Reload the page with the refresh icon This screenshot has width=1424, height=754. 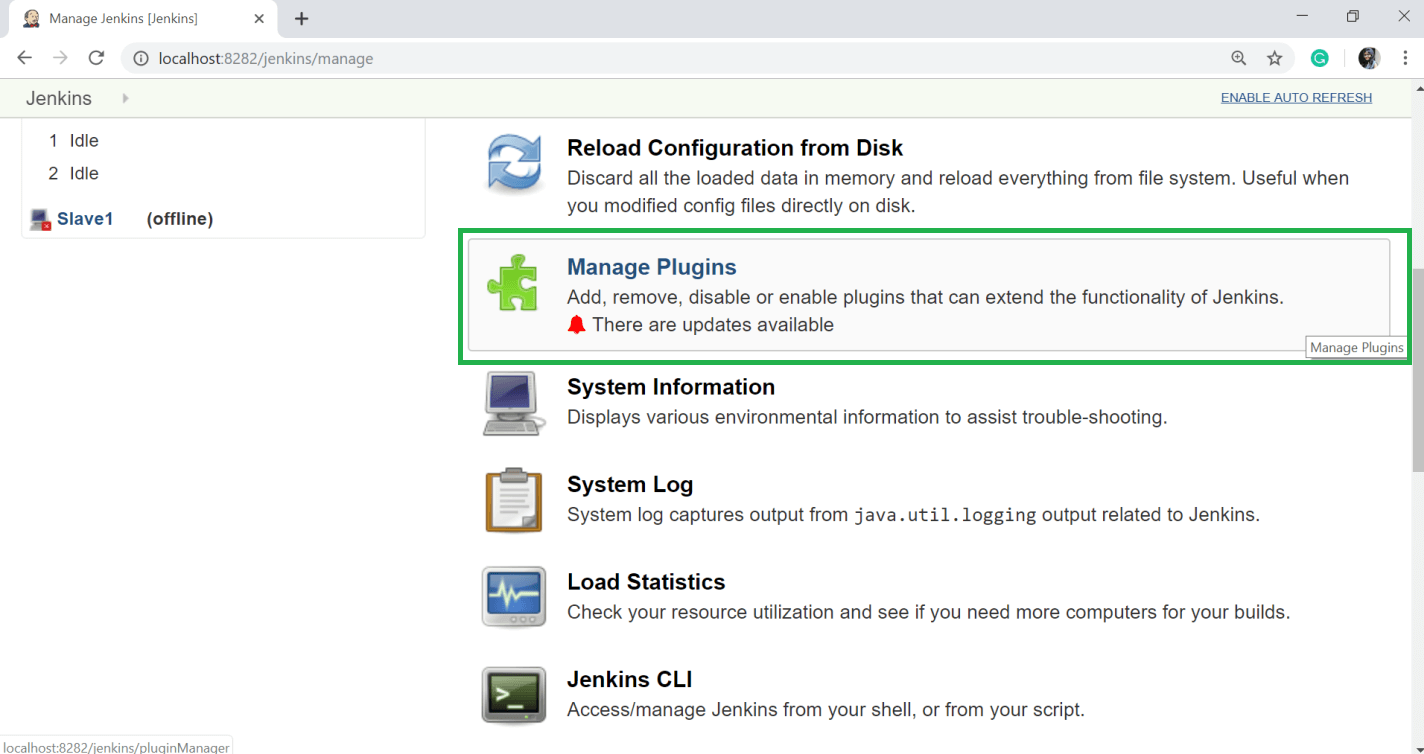click(96, 58)
